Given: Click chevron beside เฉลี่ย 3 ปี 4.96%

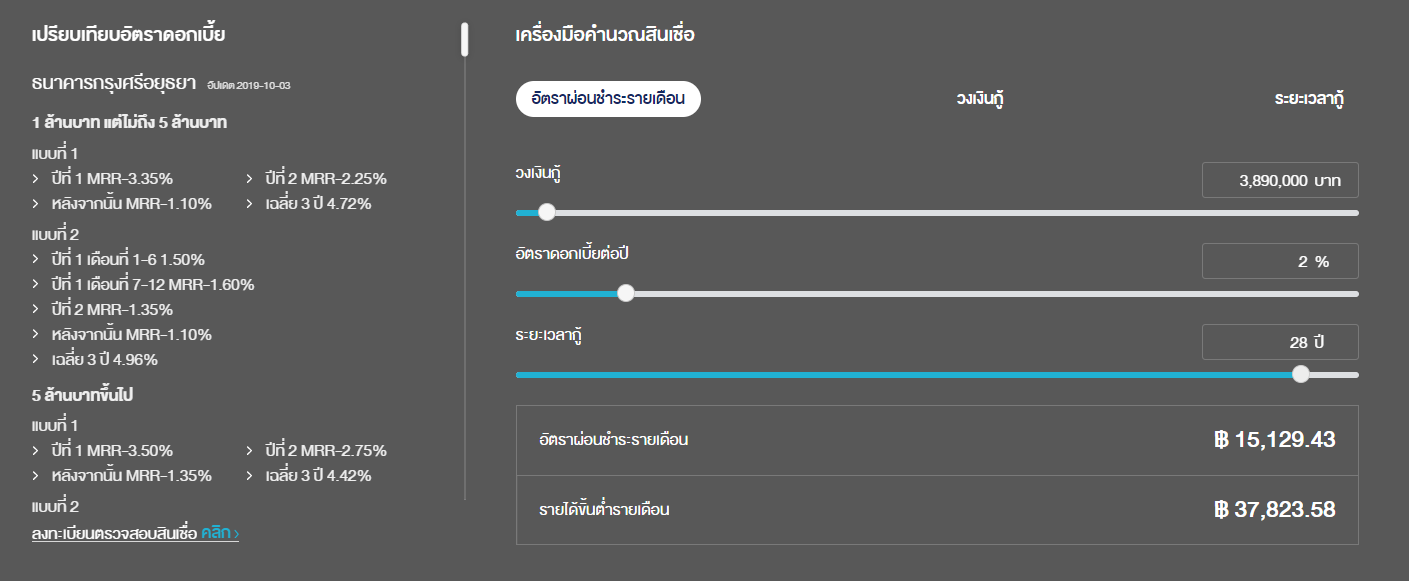Looking at the screenshot, I should pos(36,360).
